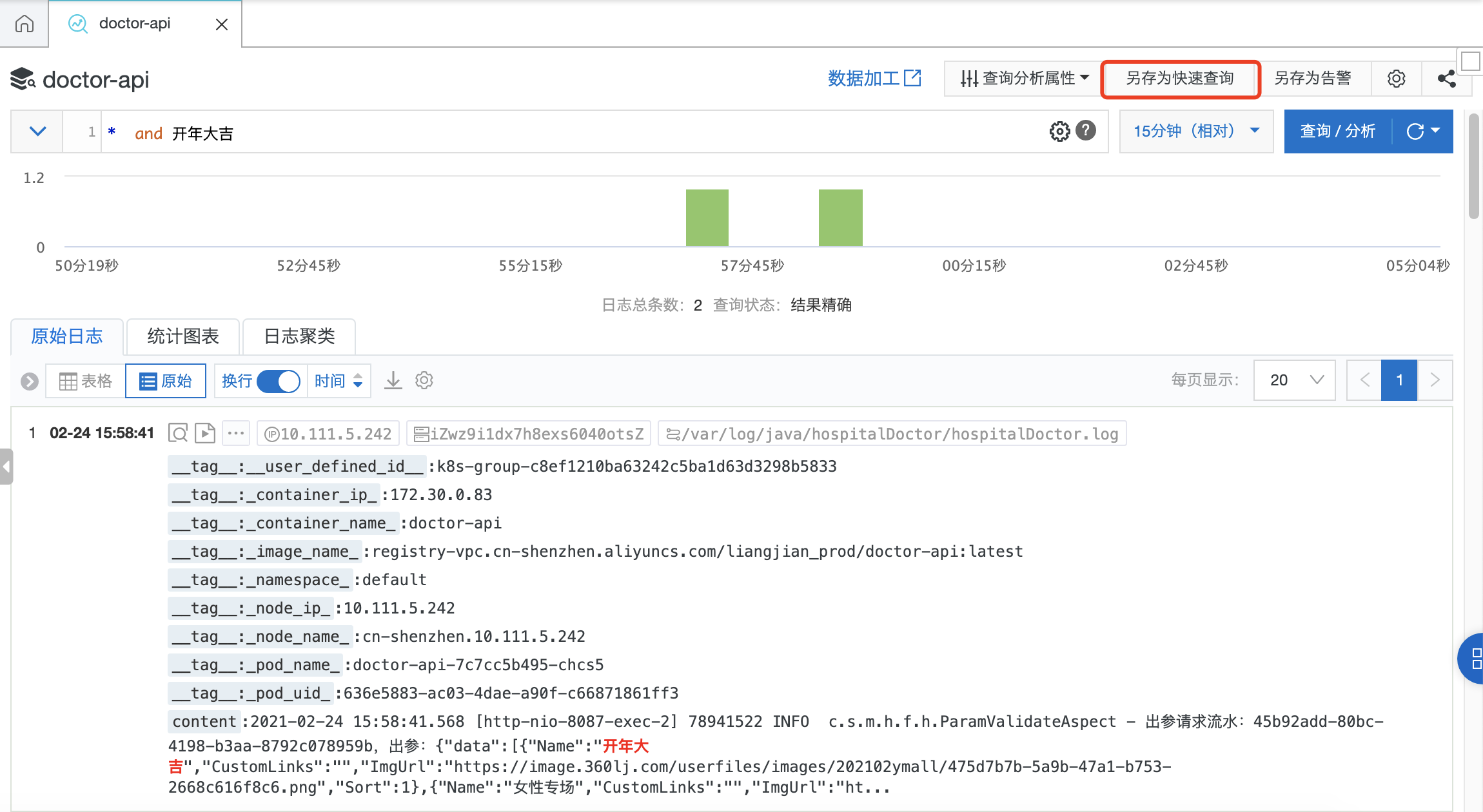Open the per-page 20 dropdown
This screenshot has width=1483, height=812.
tap(1295, 380)
